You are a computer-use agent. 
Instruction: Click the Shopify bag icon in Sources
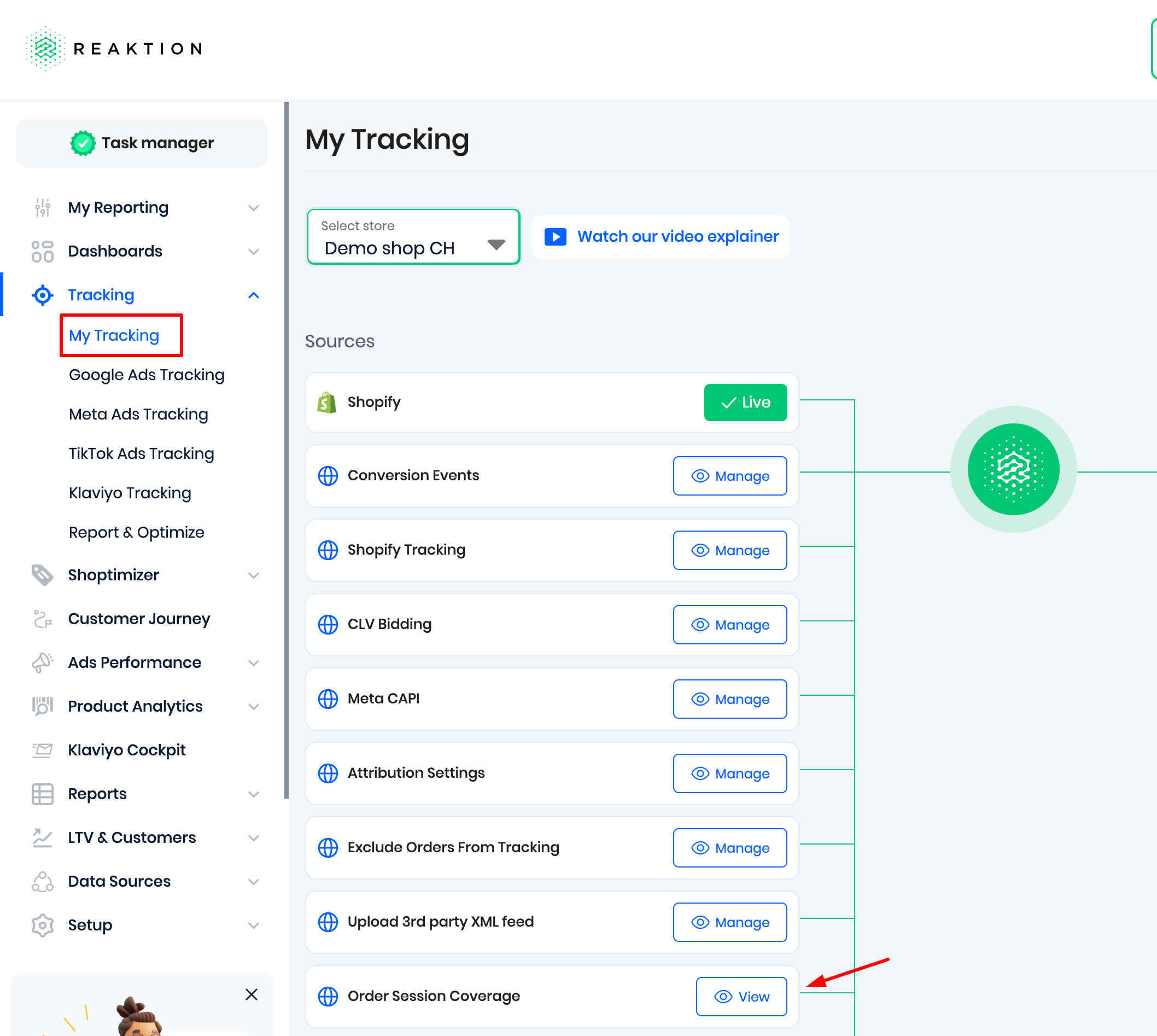(326, 403)
